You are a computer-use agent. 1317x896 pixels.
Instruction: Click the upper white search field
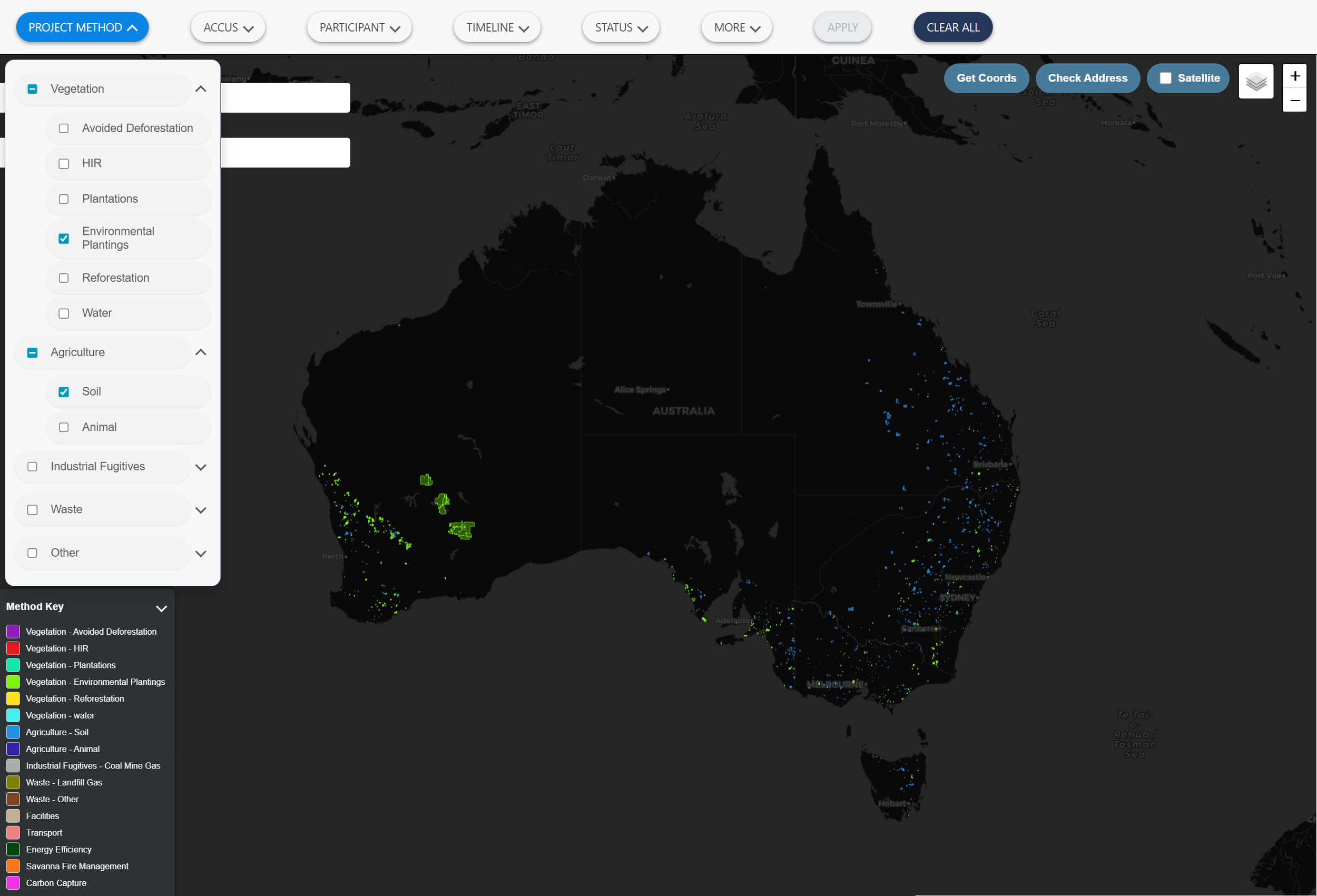[x=285, y=97]
